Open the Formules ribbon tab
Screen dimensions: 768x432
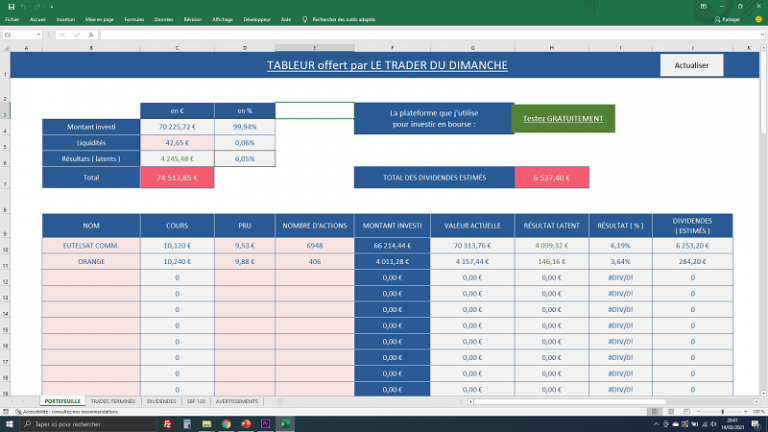click(134, 19)
